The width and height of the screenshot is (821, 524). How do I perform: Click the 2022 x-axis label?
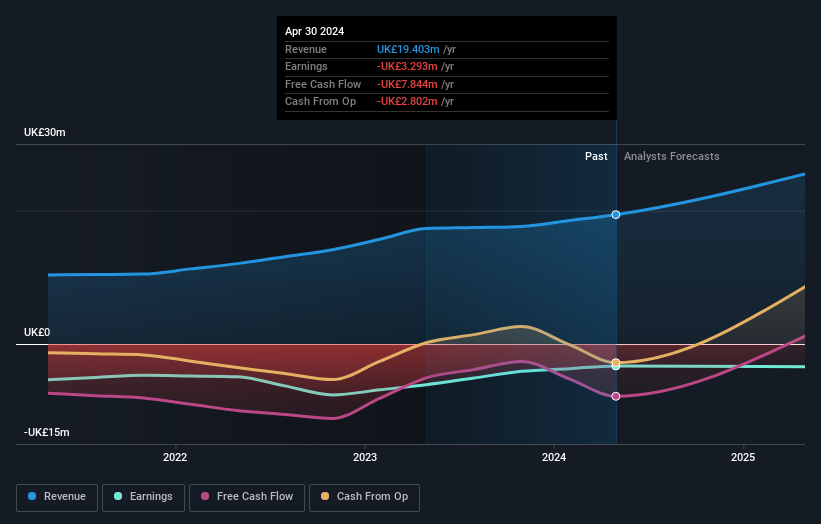(x=175, y=458)
